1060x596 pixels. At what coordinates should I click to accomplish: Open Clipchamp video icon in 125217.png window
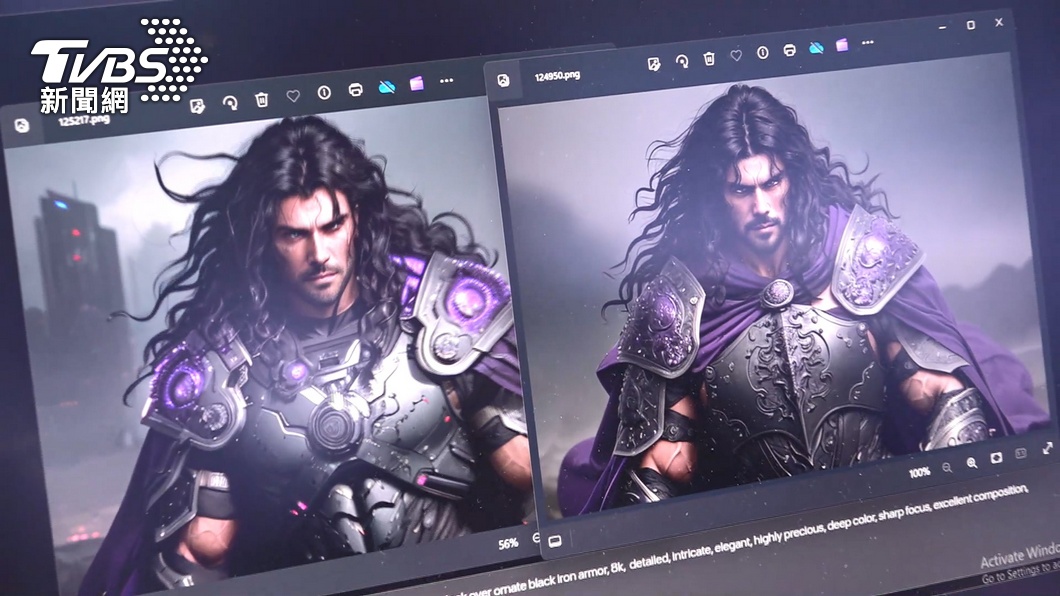(x=416, y=83)
